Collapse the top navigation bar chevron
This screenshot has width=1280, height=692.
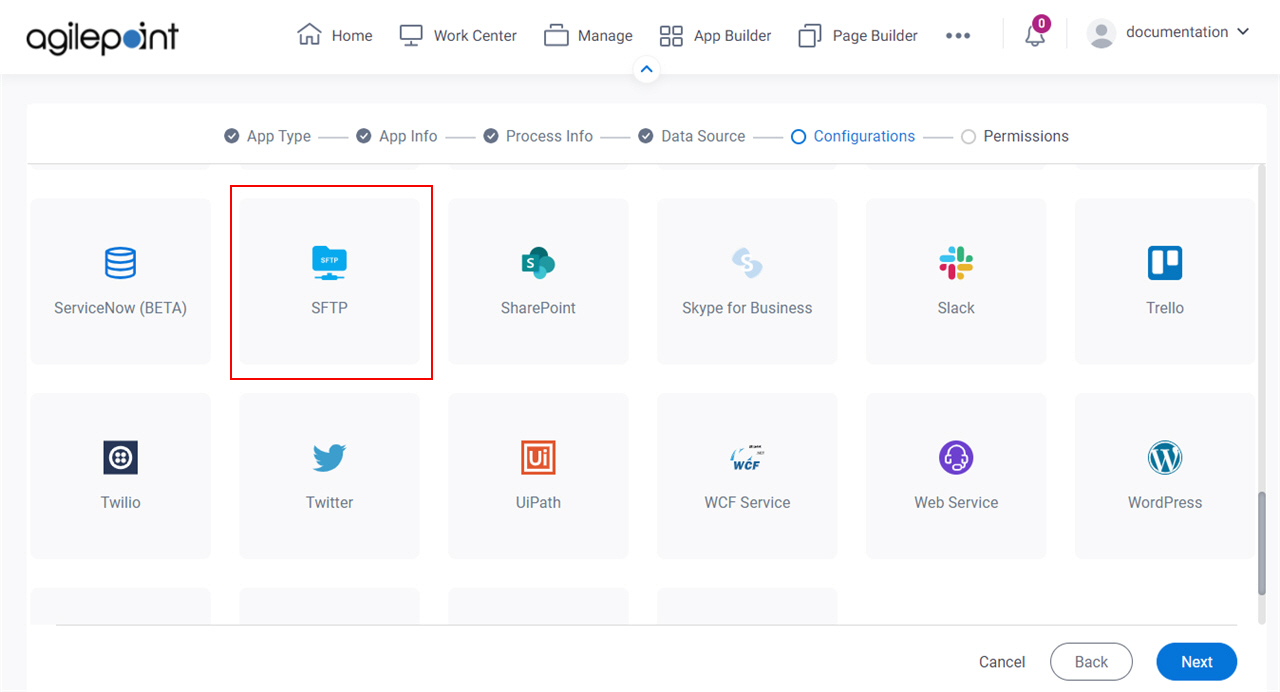click(x=646, y=70)
